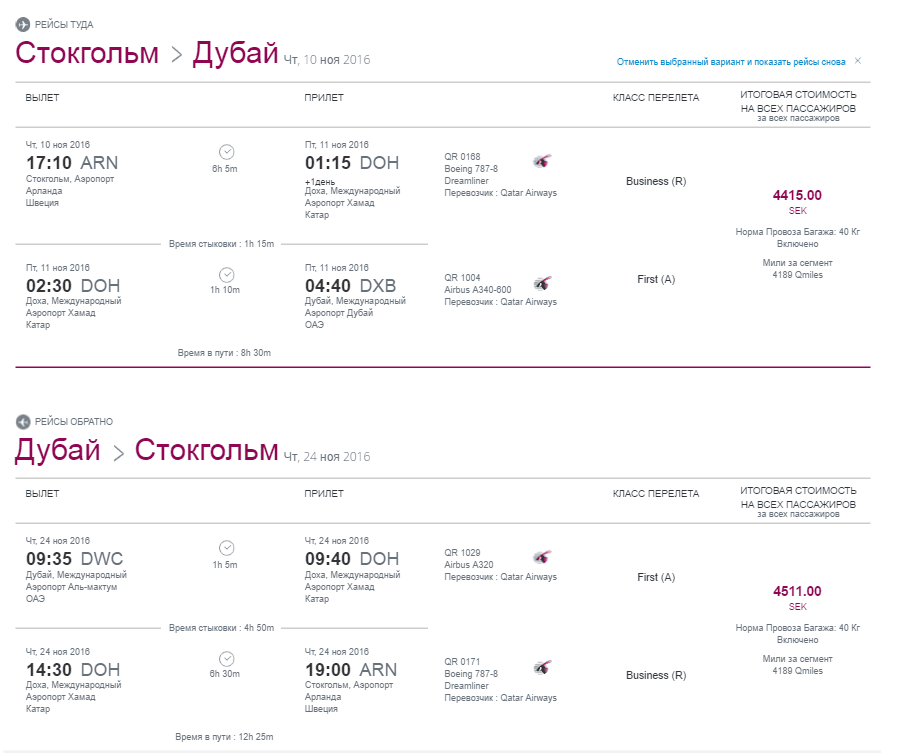Select the 4415.00 SEK outbound price
This screenshot has height=753, width=897.
[x=797, y=201]
